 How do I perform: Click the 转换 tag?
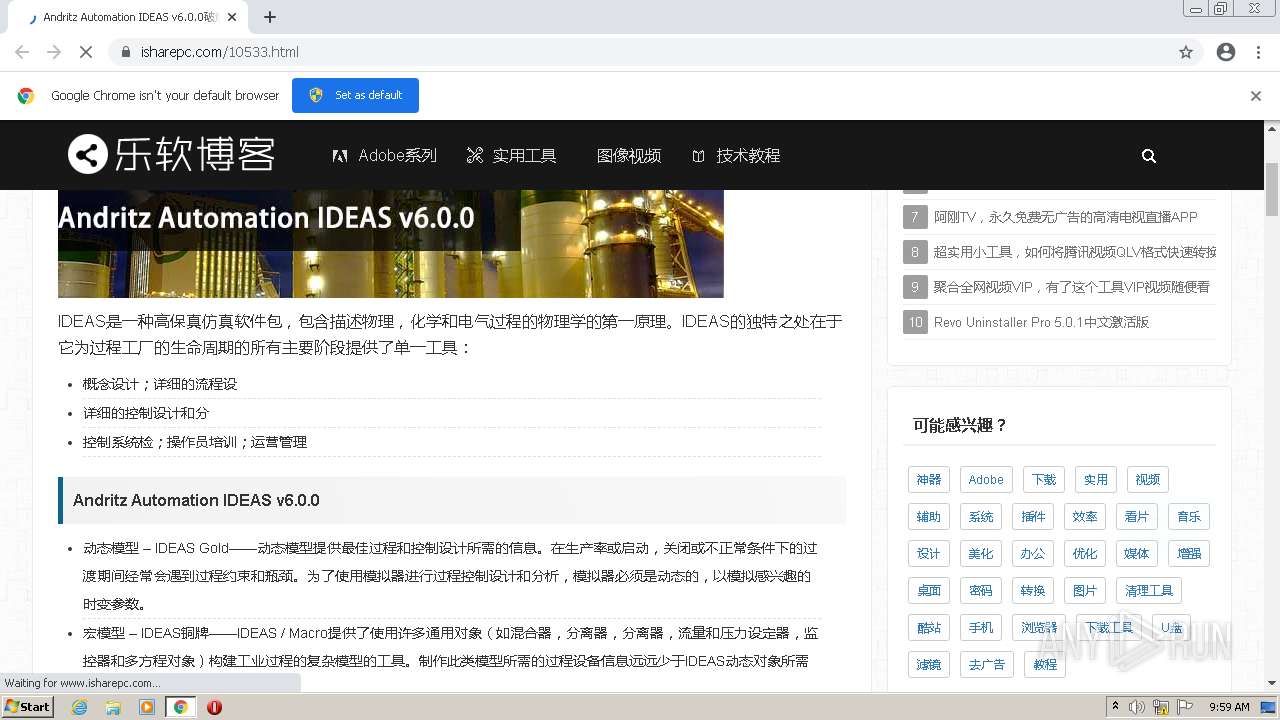(1033, 591)
